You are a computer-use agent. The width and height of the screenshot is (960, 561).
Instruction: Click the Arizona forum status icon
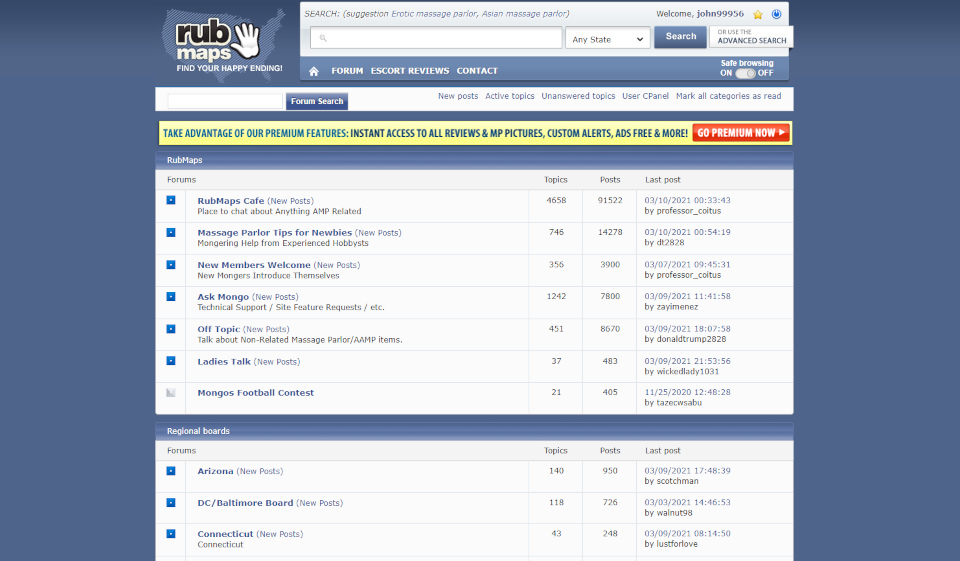click(x=171, y=471)
